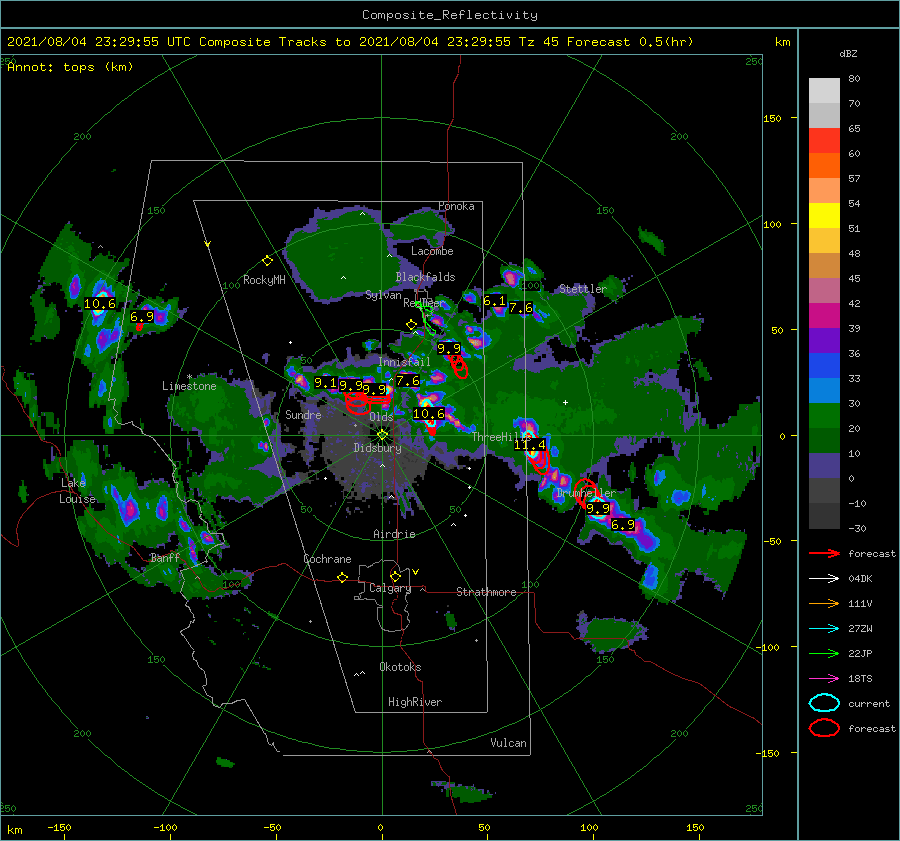Click the Blackfalds city label
900x841 pixels.
pos(425,277)
